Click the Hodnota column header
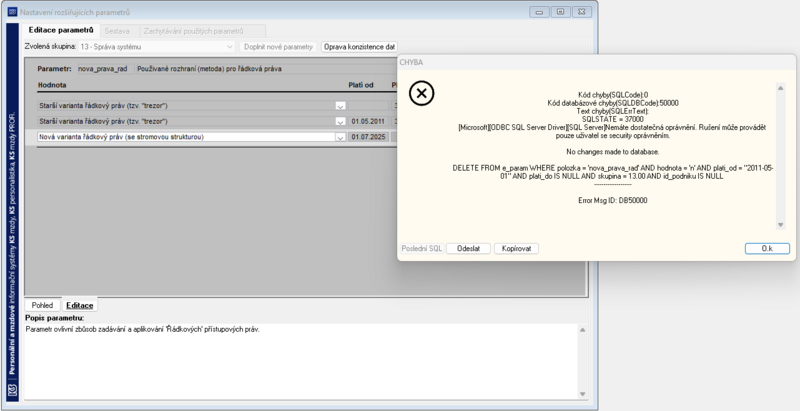 click(52, 85)
